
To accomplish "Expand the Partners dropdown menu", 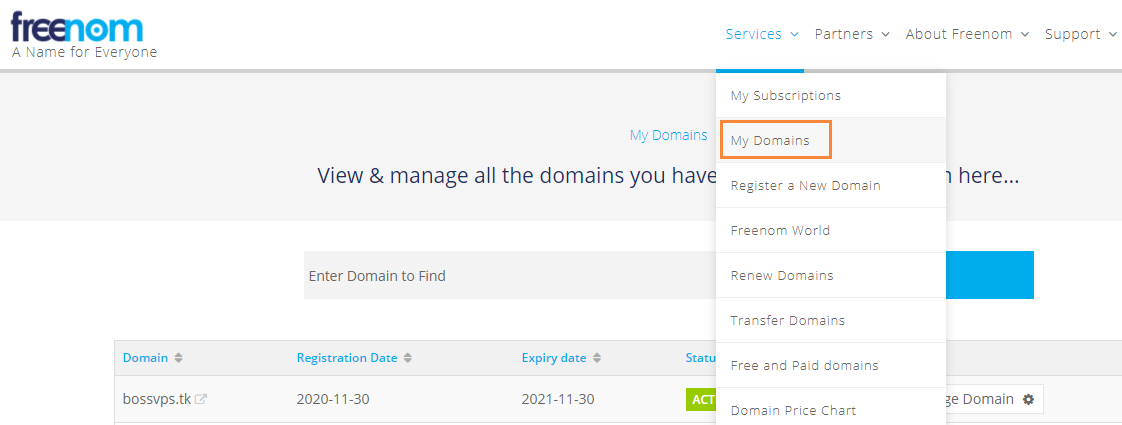I will click(851, 34).
